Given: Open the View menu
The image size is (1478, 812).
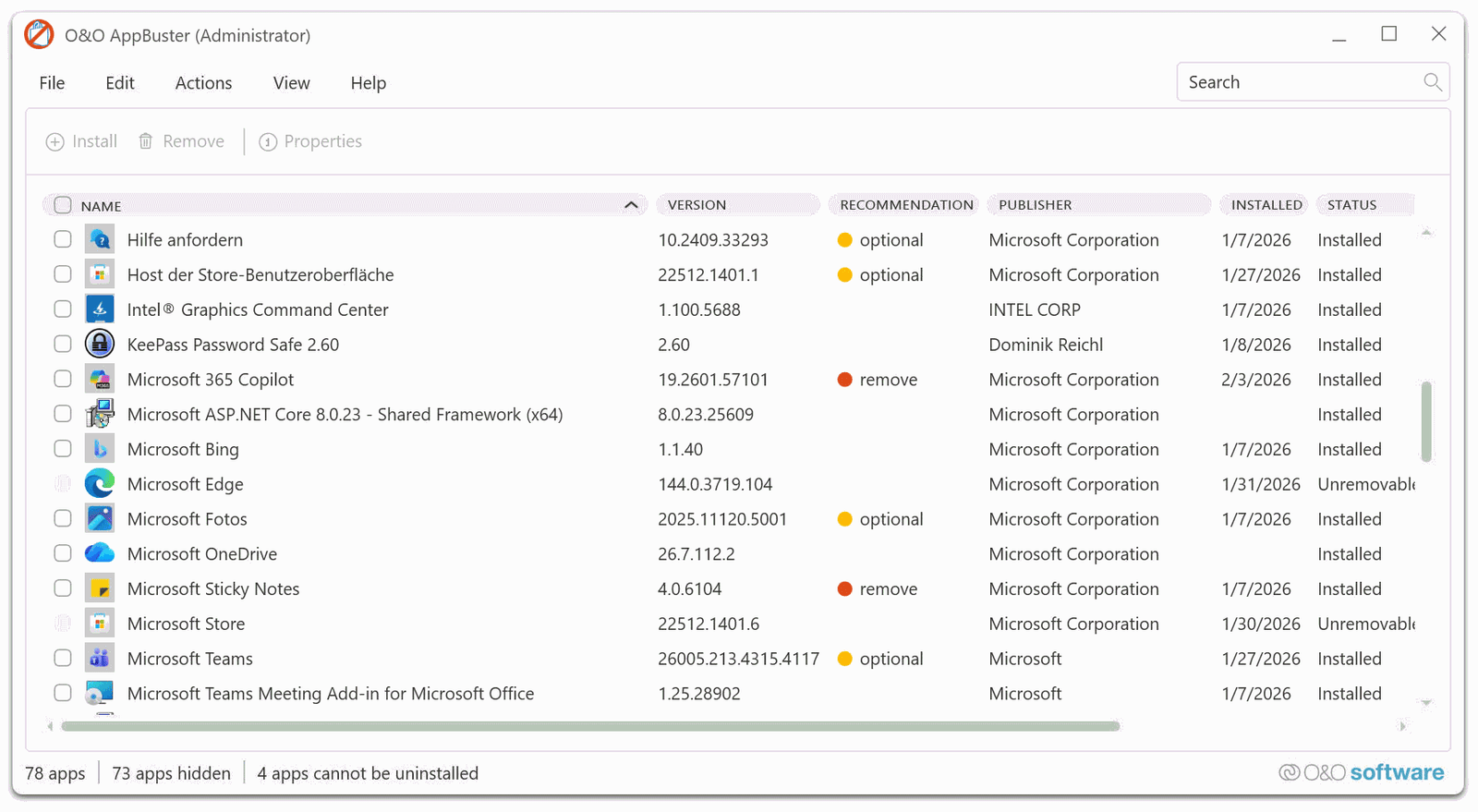Looking at the screenshot, I should pyautogui.click(x=291, y=83).
